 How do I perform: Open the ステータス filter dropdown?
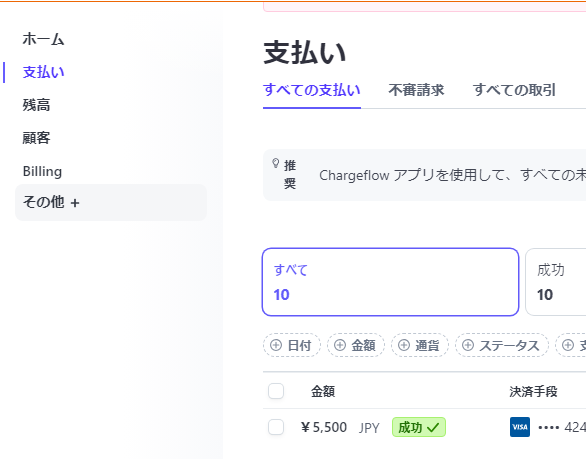(502, 345)
